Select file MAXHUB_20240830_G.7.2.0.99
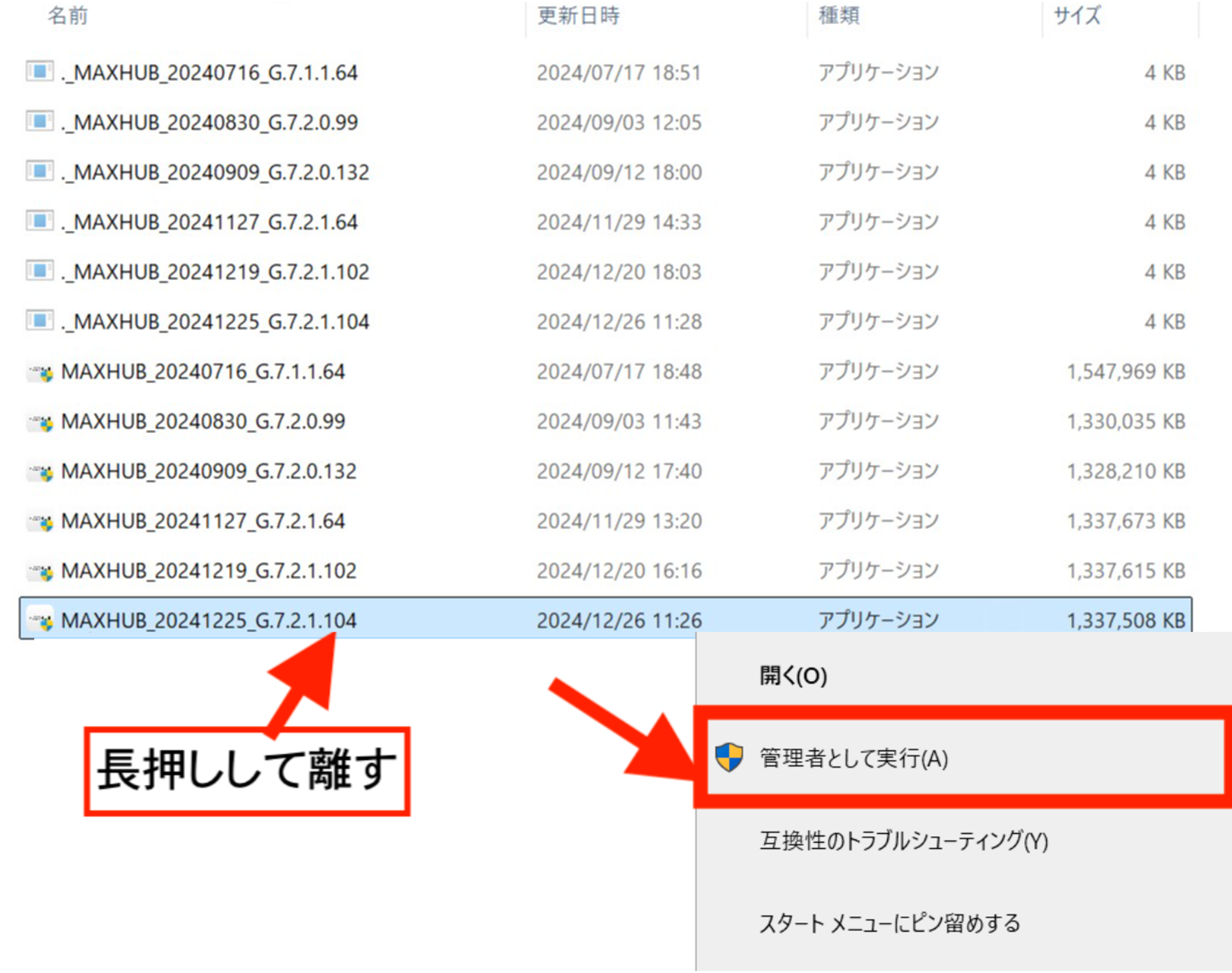 (x=203, y=422)
